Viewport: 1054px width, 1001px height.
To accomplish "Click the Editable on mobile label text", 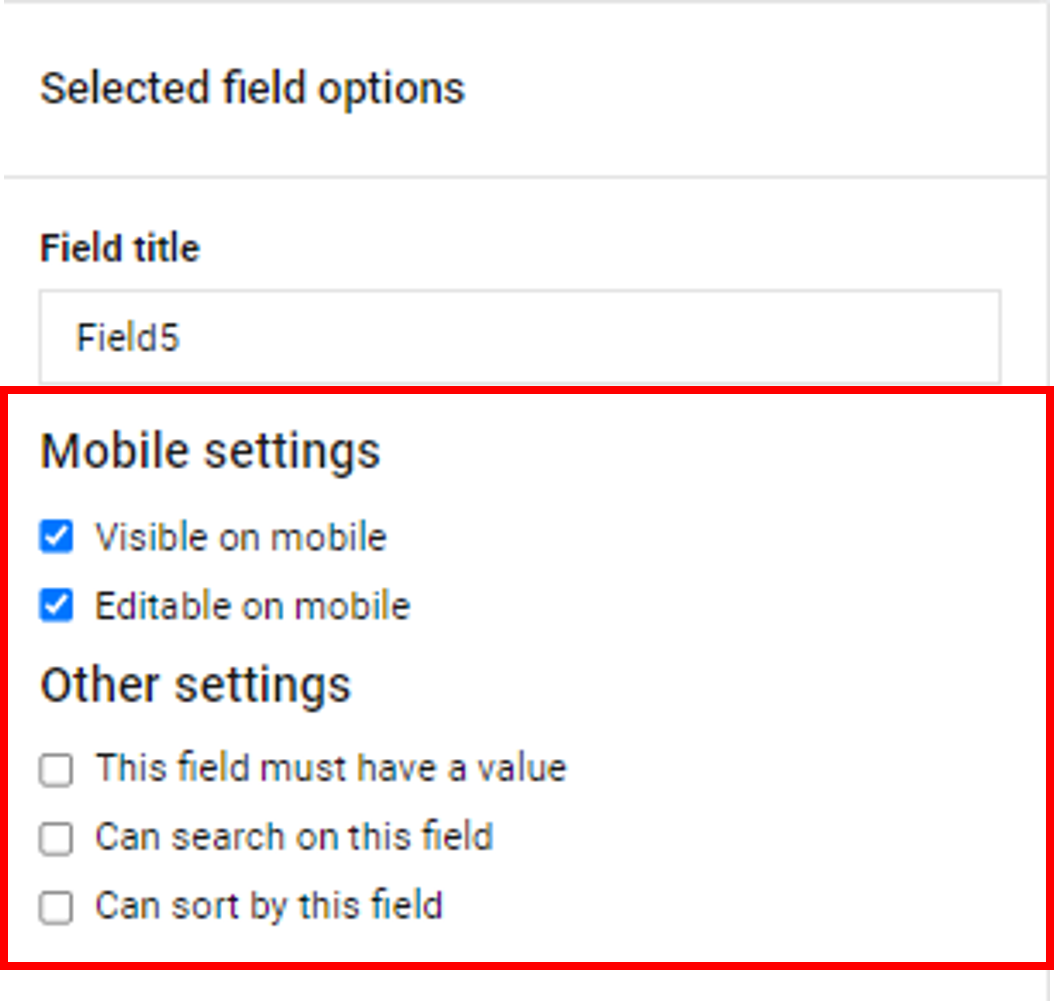I will pos(252,606).
